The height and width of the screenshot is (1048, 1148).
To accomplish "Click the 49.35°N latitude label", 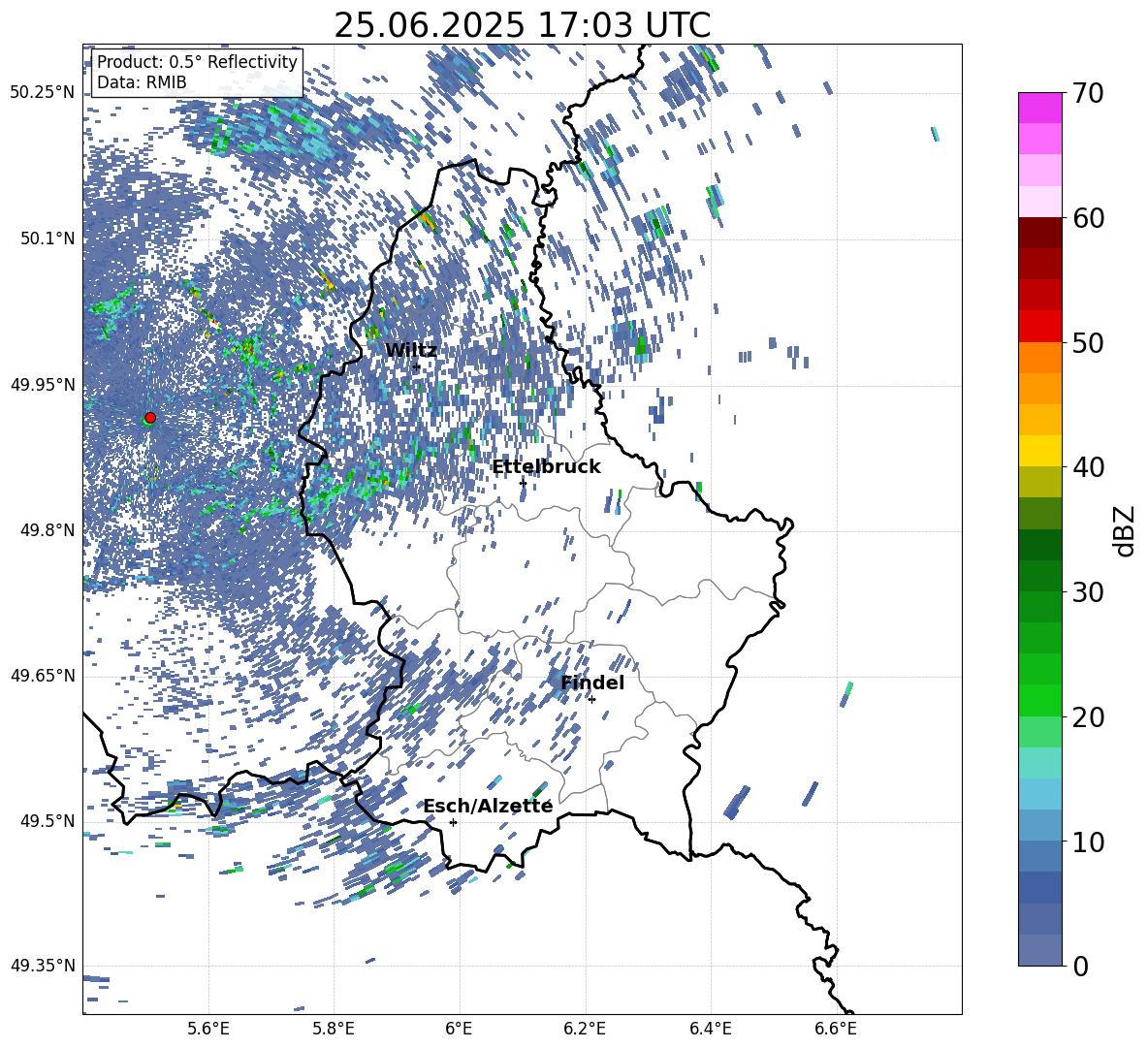I will [43, 966].
